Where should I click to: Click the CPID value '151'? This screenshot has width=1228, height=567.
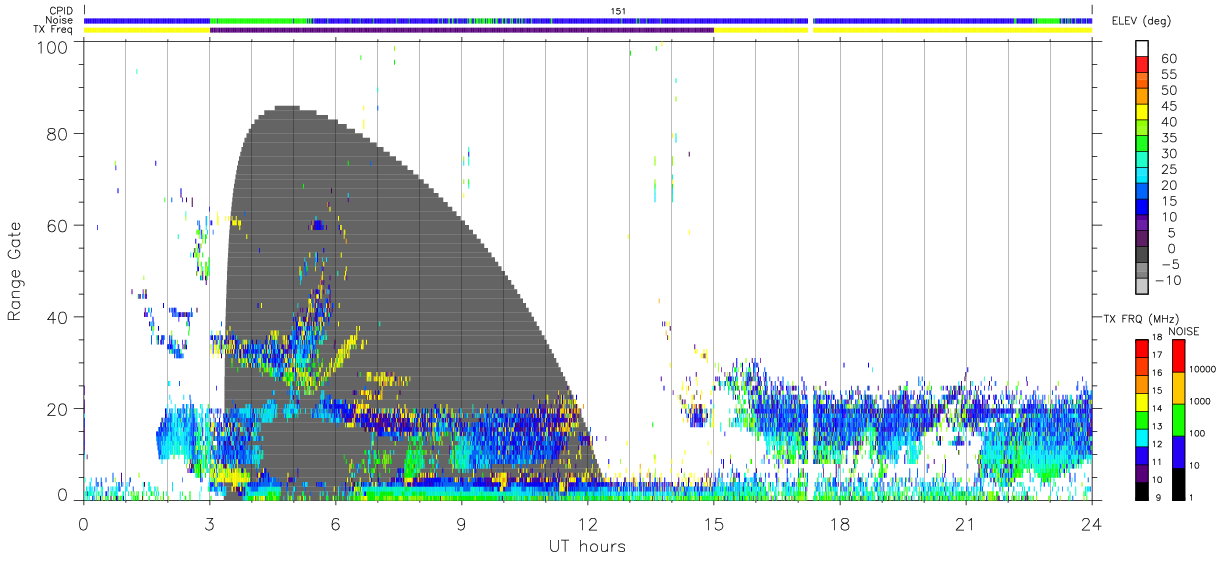click(617, 10)
